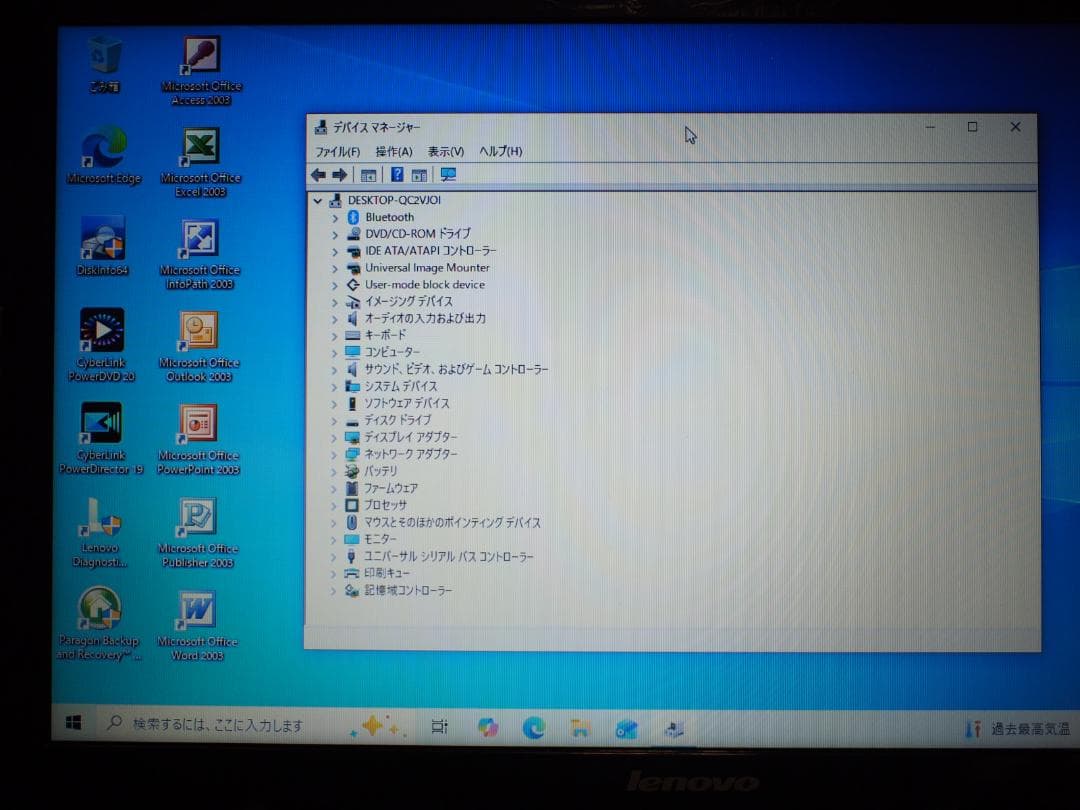Expand the Universal Image Mounter category

[x=335, y=269]
